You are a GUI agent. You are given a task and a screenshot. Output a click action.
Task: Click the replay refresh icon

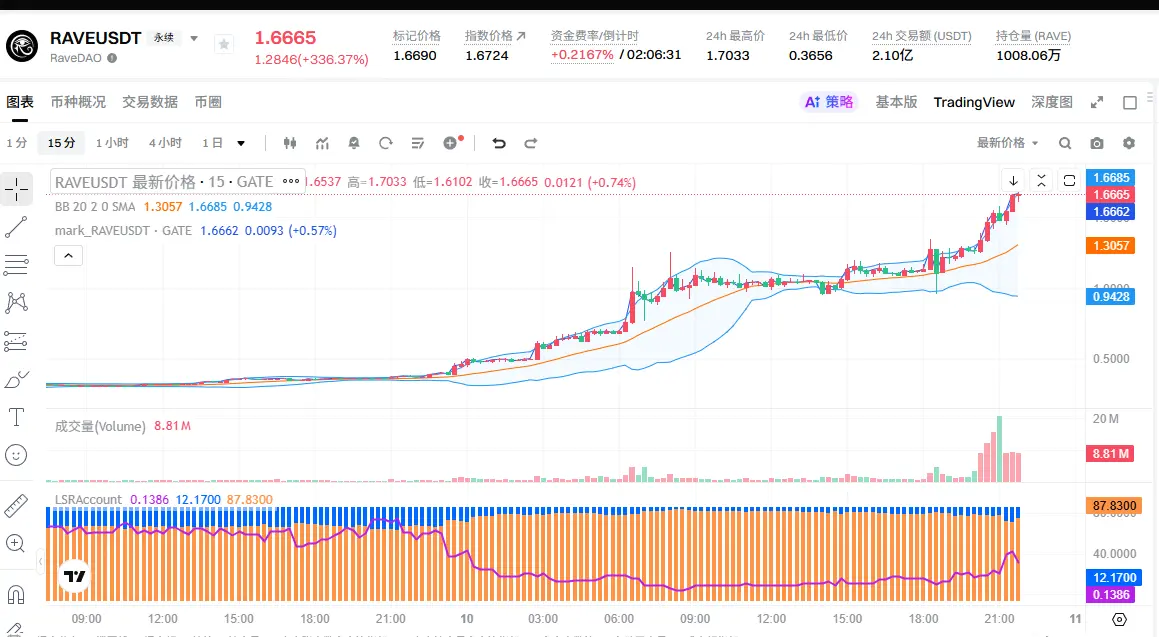pos(386,143)
